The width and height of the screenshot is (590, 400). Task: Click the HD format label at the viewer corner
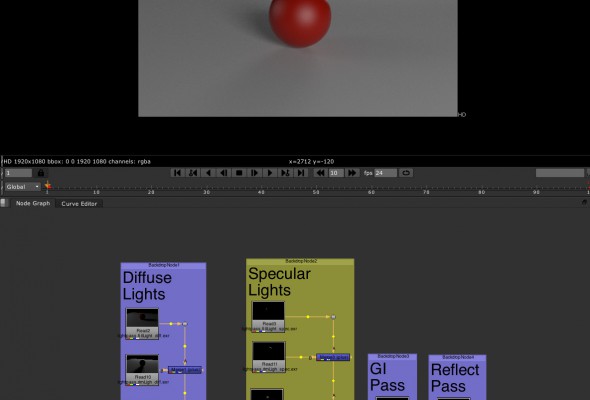(x=462, y=114)
